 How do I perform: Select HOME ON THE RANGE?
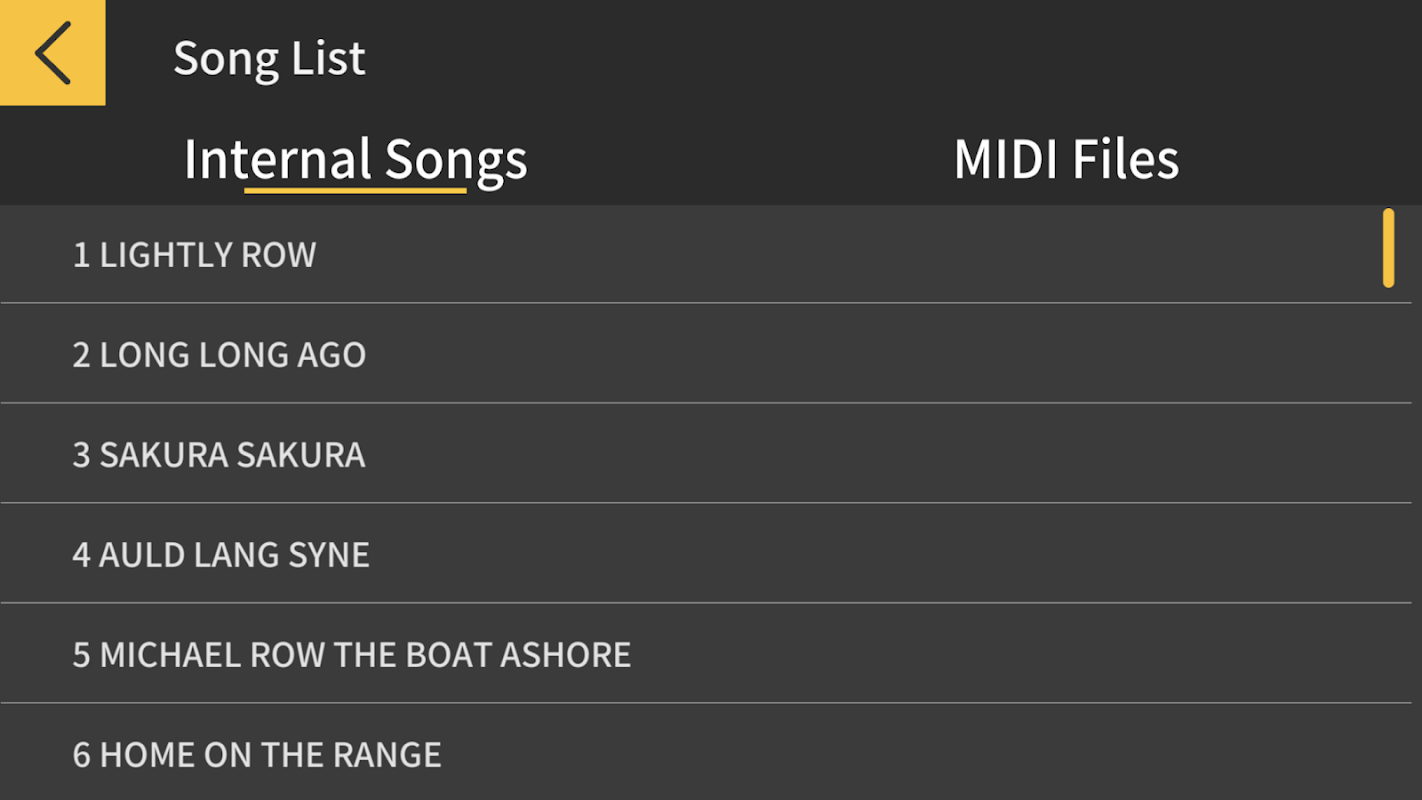tap(257, 755)
